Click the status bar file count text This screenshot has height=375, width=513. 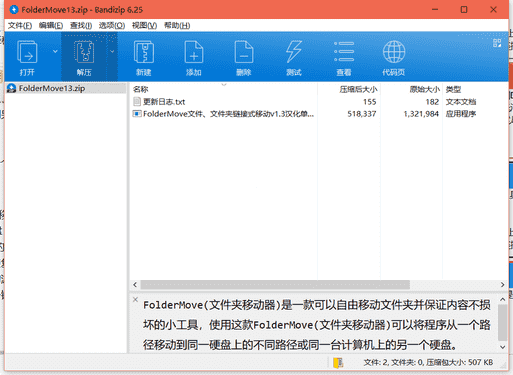(x=428, y=362)
